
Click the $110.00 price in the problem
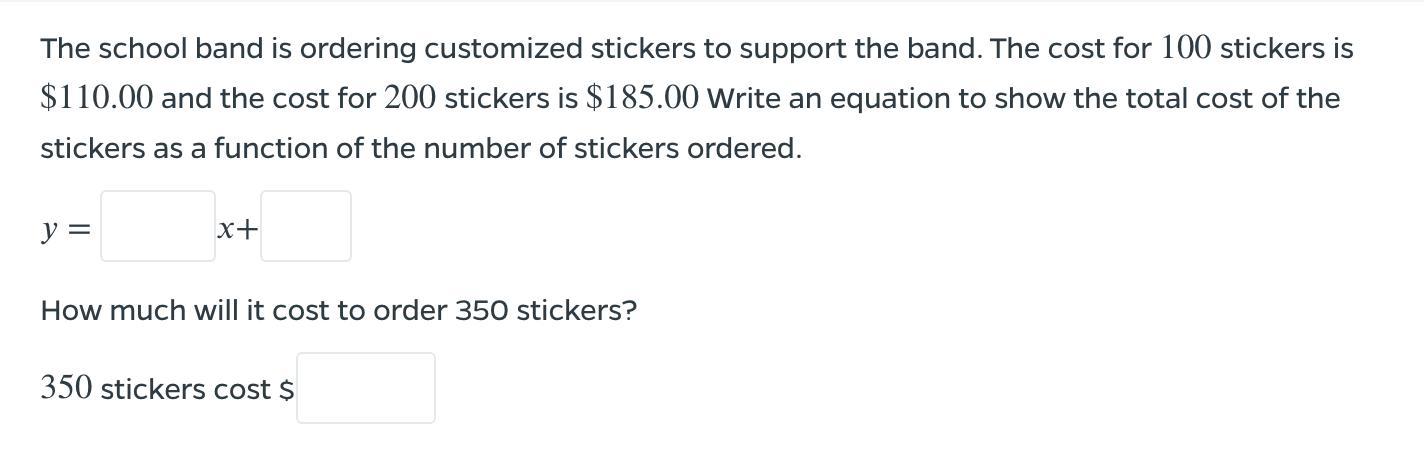(97, 98)
